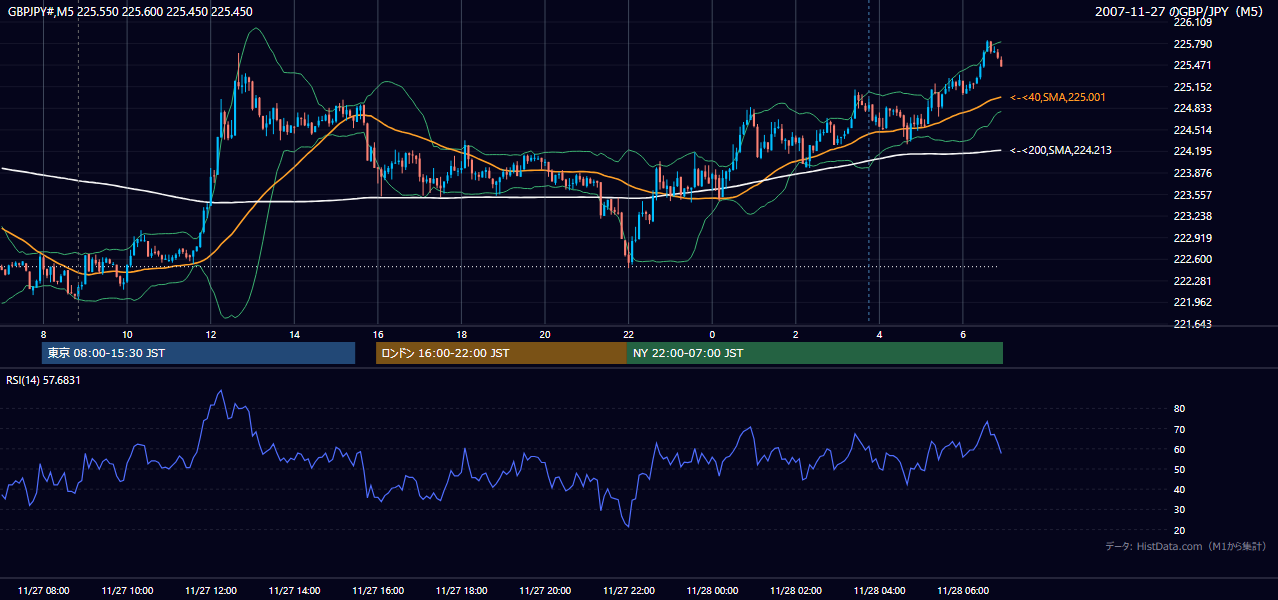
Task: Click price axis value 221.643
Action: (x=1192, y=324)
